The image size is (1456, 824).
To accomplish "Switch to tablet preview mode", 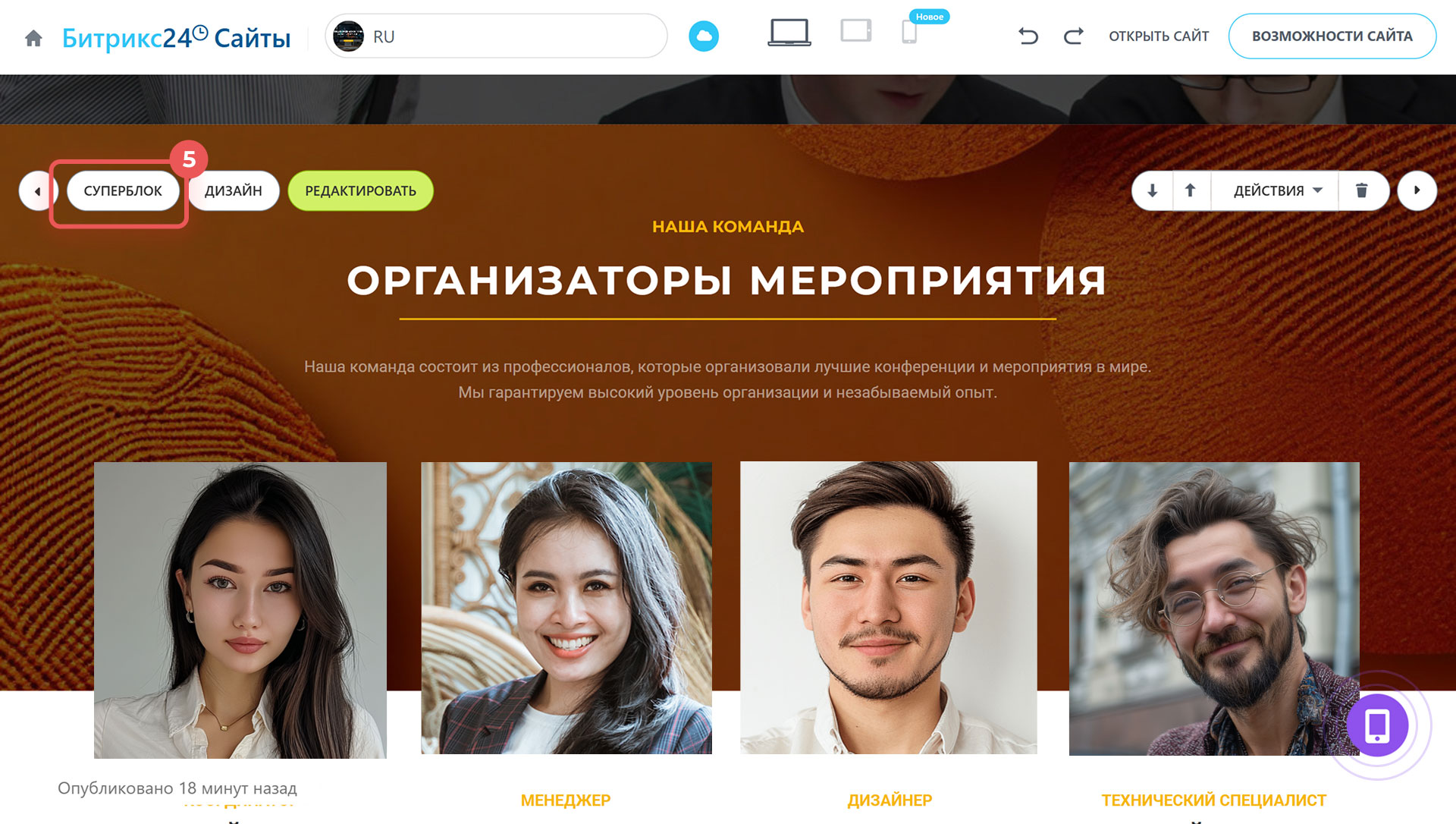I will click(856, 31).
